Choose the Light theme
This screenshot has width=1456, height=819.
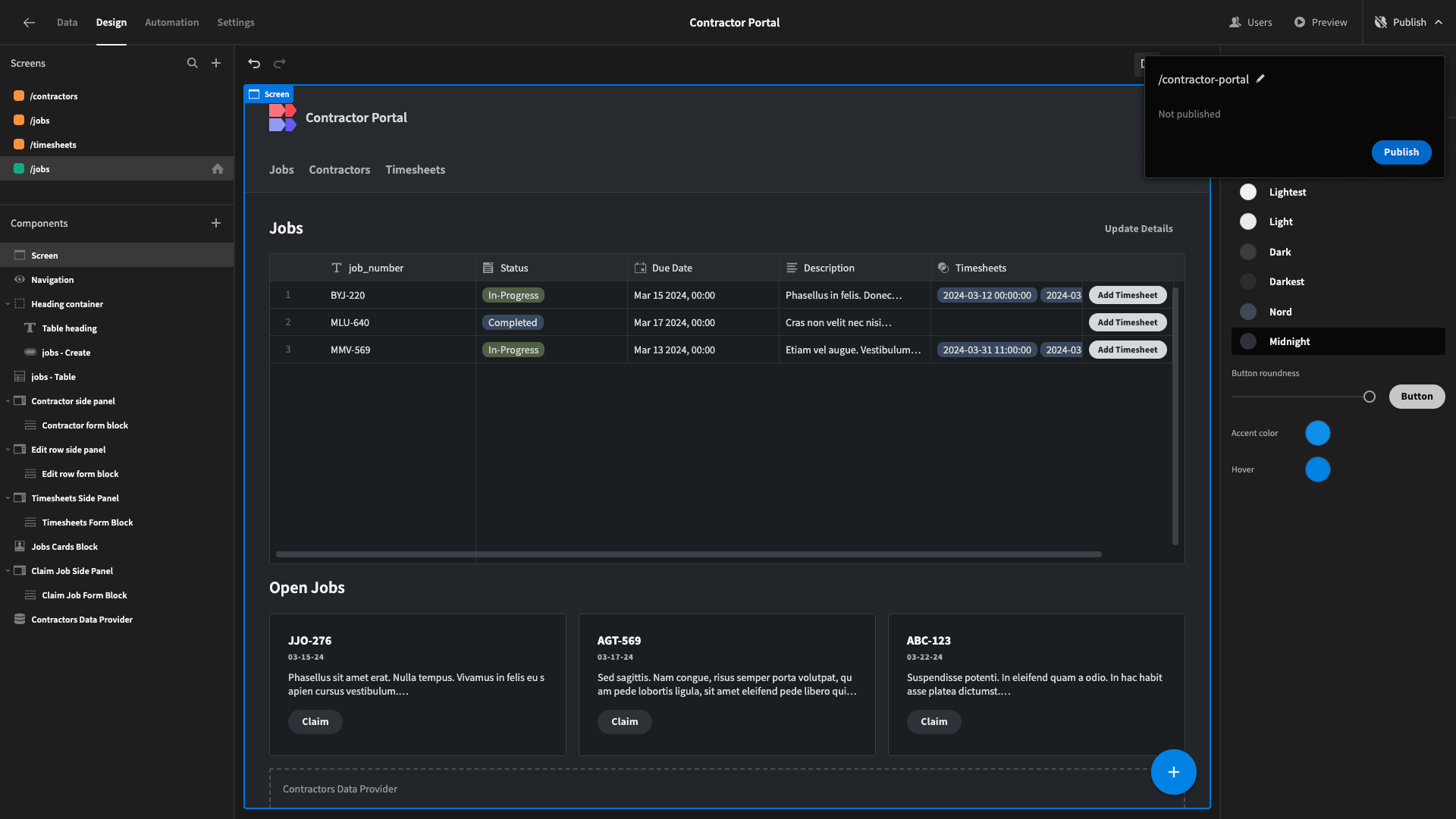coord(1338,222)
